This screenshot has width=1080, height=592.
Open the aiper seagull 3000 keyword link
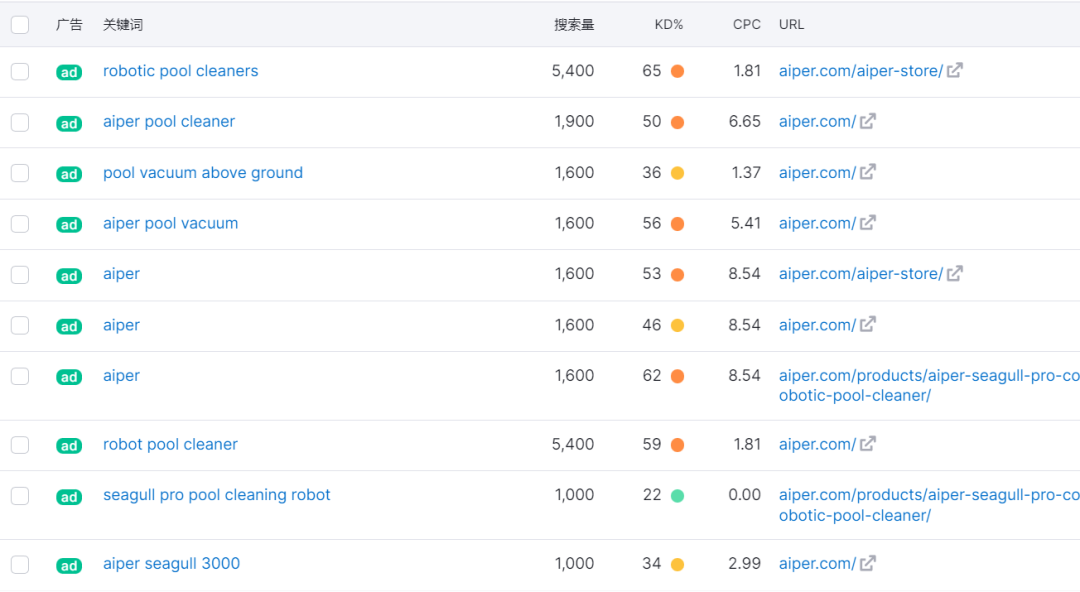click(x=171, y=564)
